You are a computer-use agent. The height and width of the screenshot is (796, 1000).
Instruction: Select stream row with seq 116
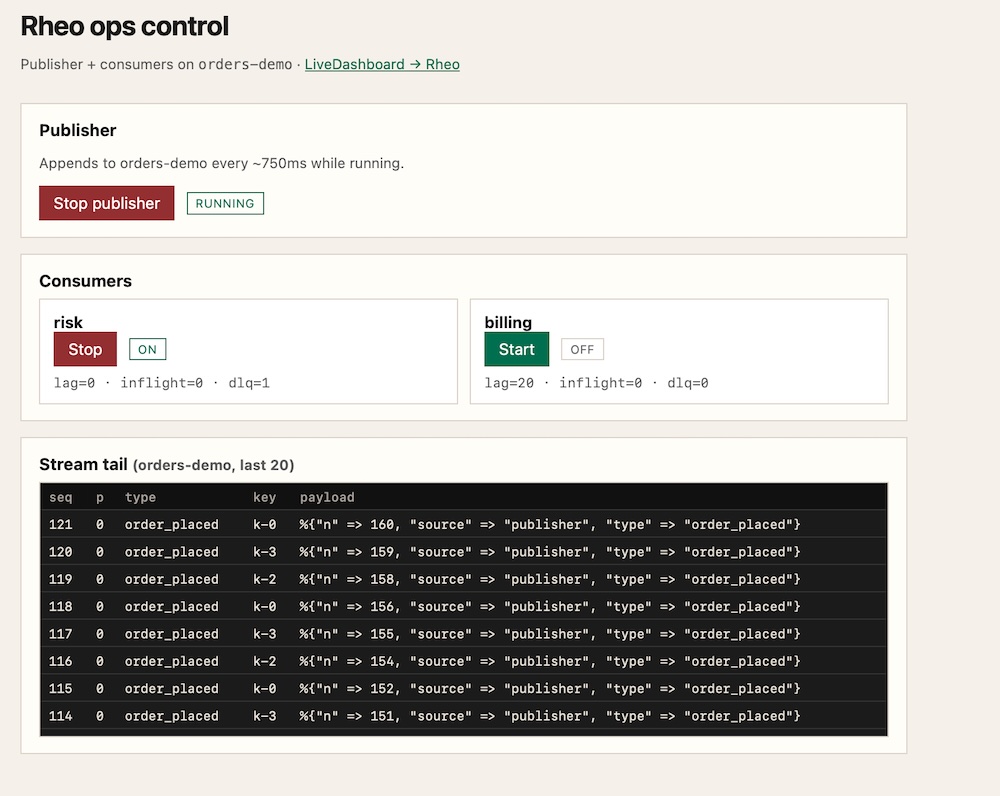(x=464, y=661)
